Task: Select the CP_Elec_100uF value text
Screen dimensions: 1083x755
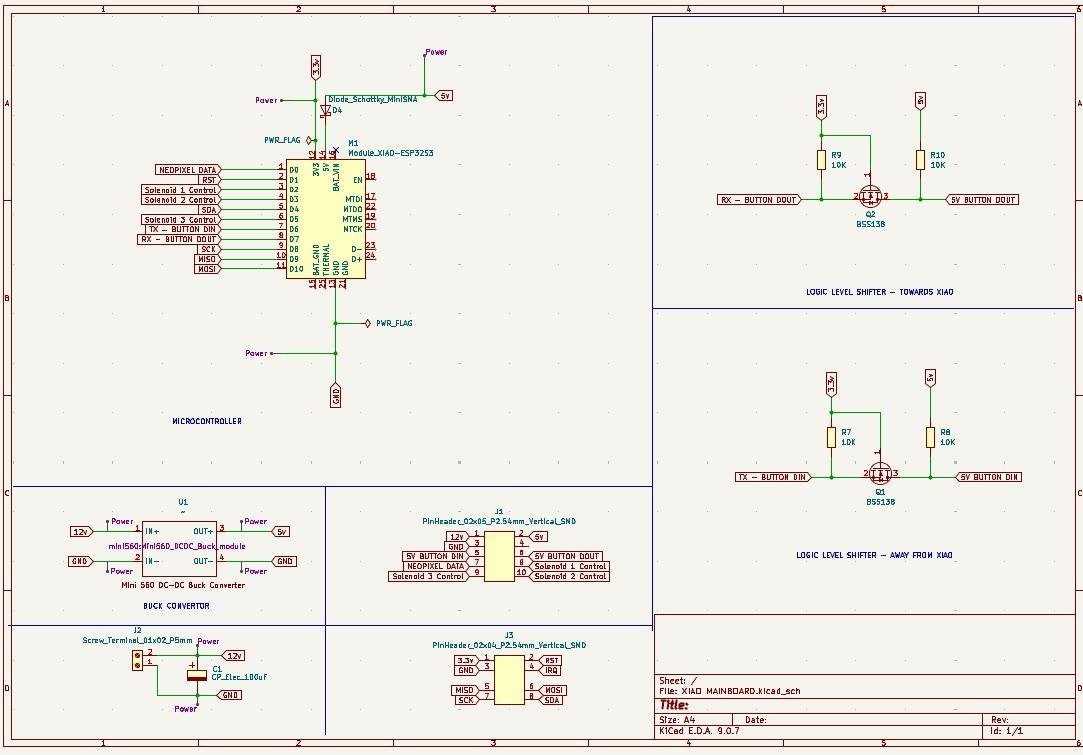Action: 239,677
